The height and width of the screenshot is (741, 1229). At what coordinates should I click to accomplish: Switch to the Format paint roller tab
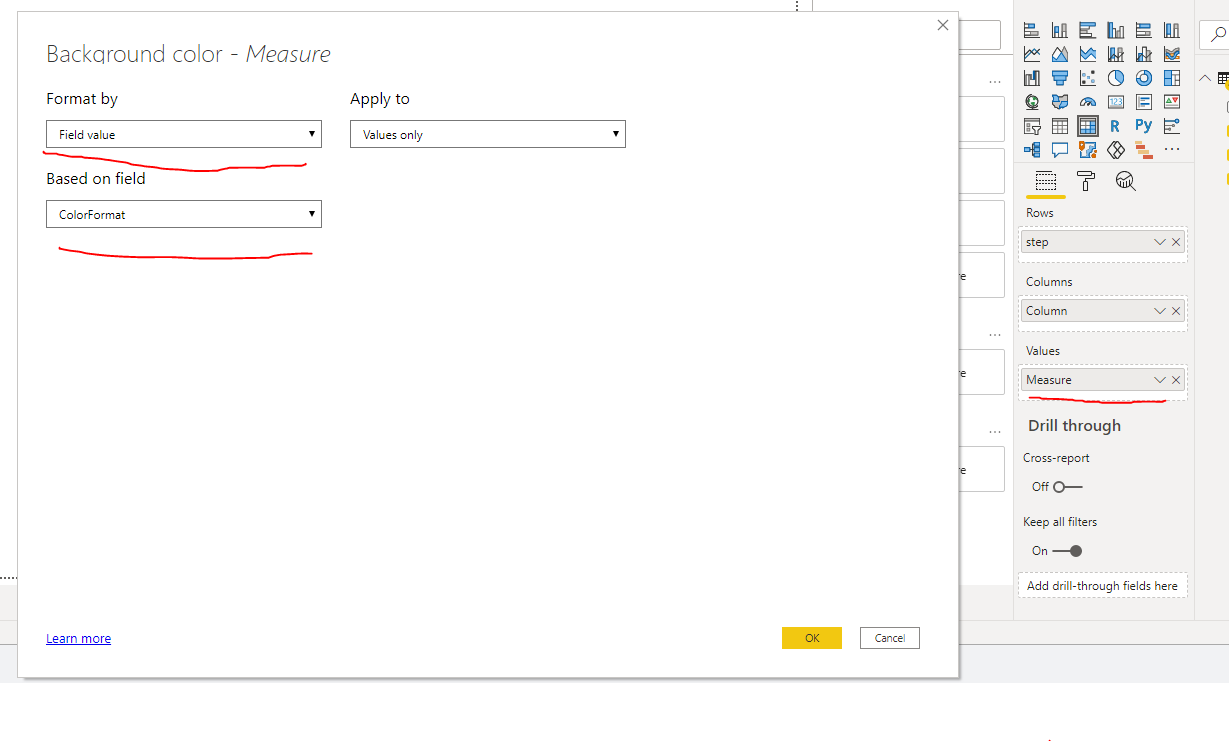(x=1085, y=181)
